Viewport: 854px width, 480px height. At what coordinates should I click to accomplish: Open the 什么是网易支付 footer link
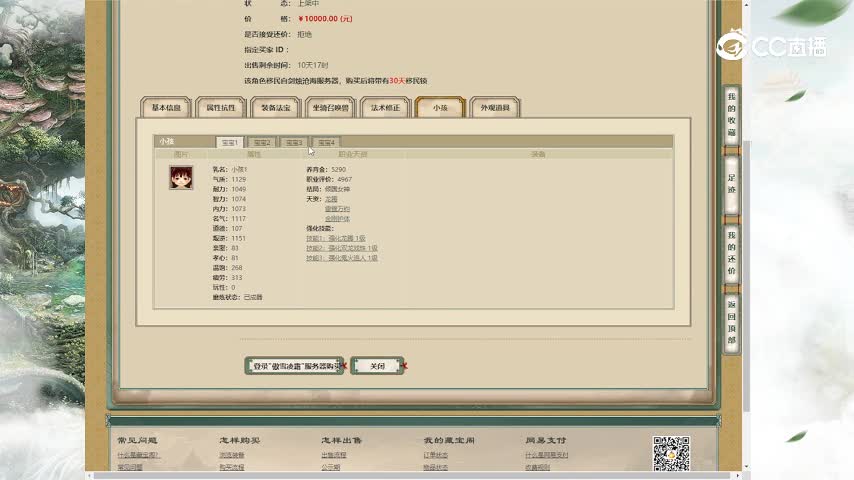pyautogui.click(x=547, y=455)
